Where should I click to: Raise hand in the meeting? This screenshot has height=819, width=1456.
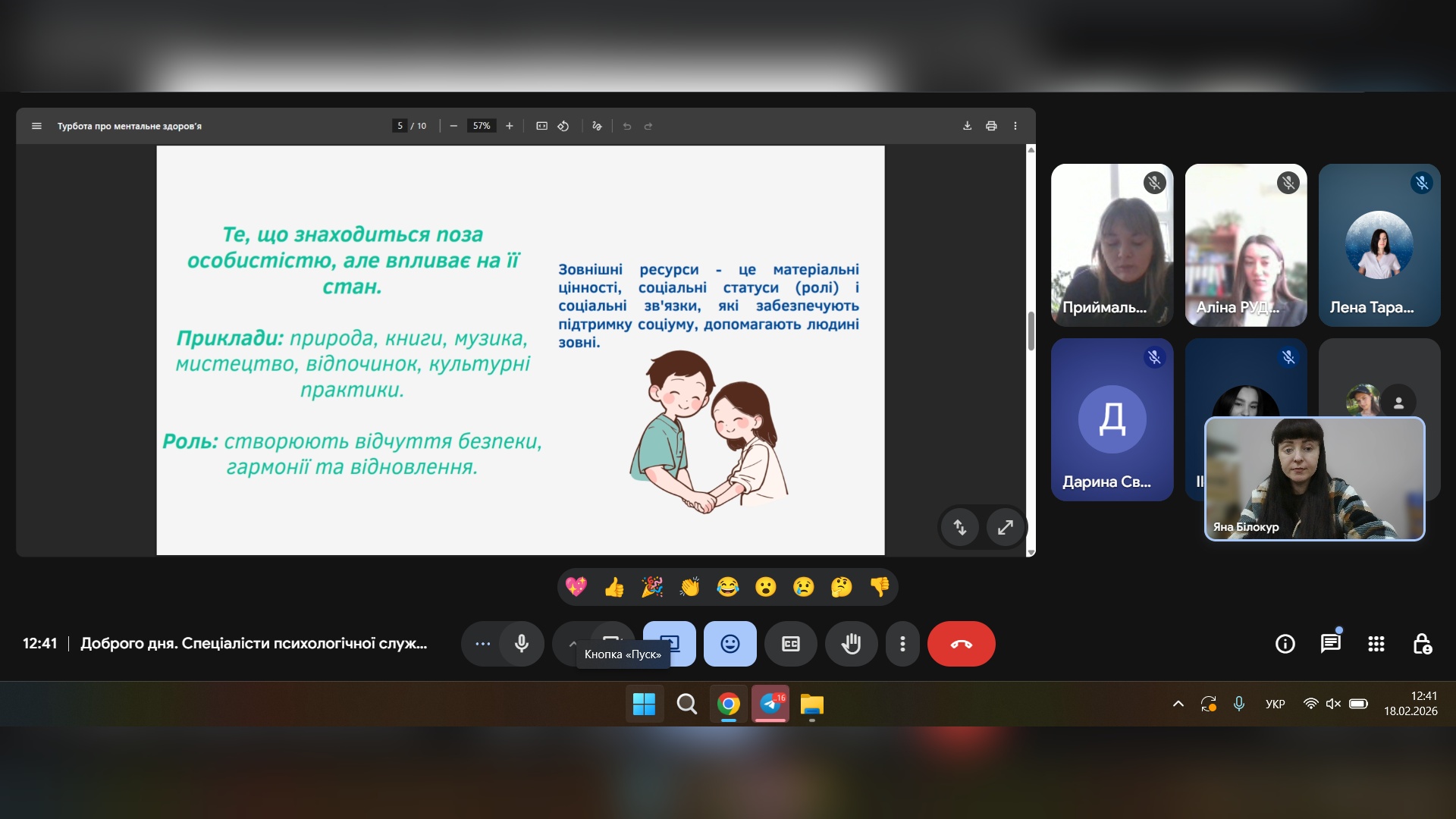851,644
